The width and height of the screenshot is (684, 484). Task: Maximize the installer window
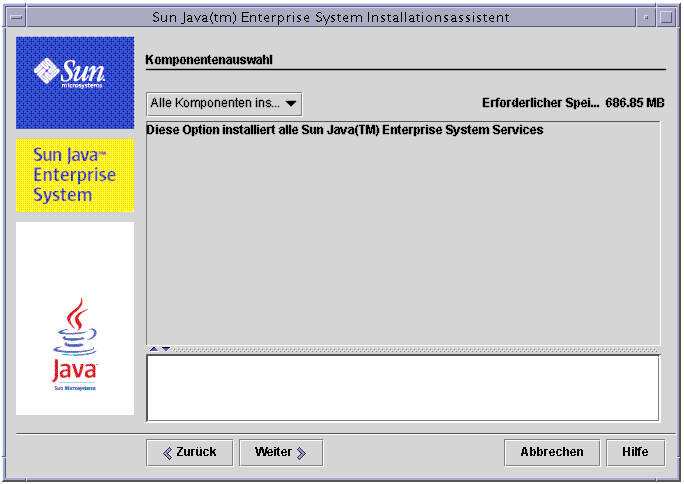click(x=666, y=17)
